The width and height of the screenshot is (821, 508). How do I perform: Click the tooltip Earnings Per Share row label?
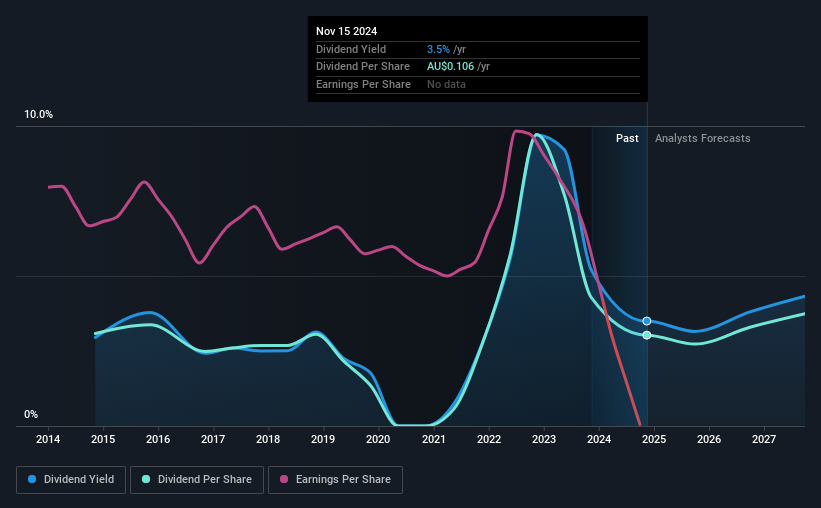[363, 84]
